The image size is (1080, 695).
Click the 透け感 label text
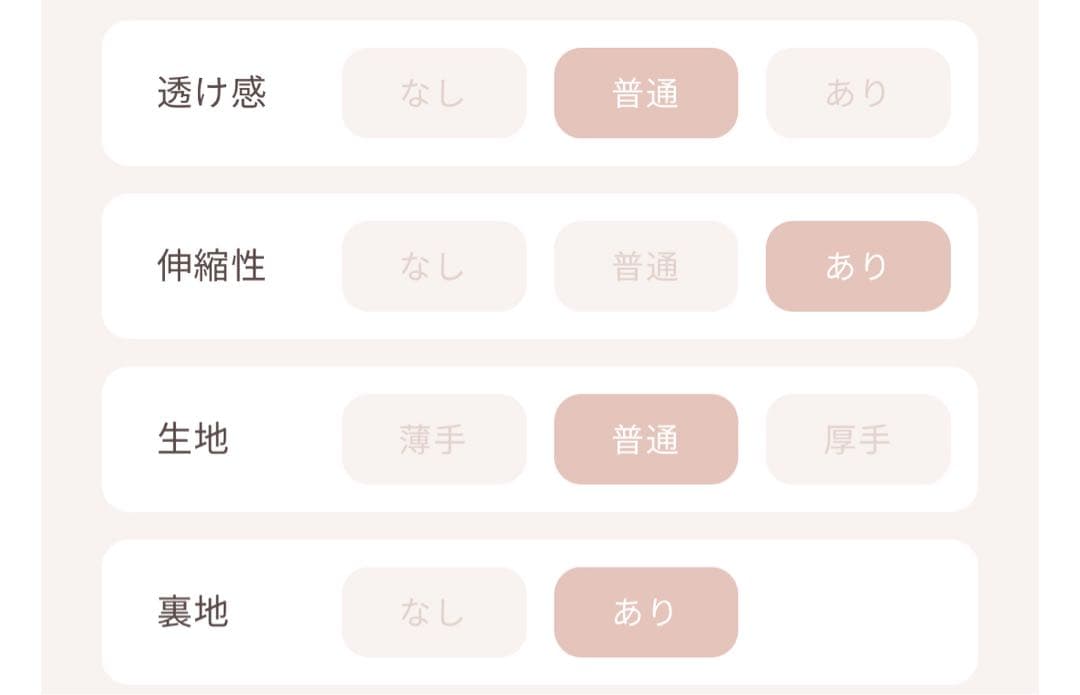(x=211, y=93)
